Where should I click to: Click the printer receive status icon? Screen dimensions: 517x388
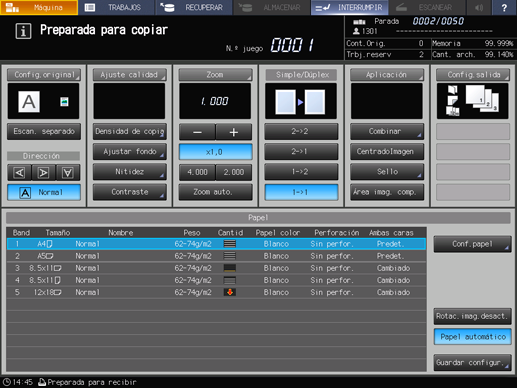tap(42, 382)
